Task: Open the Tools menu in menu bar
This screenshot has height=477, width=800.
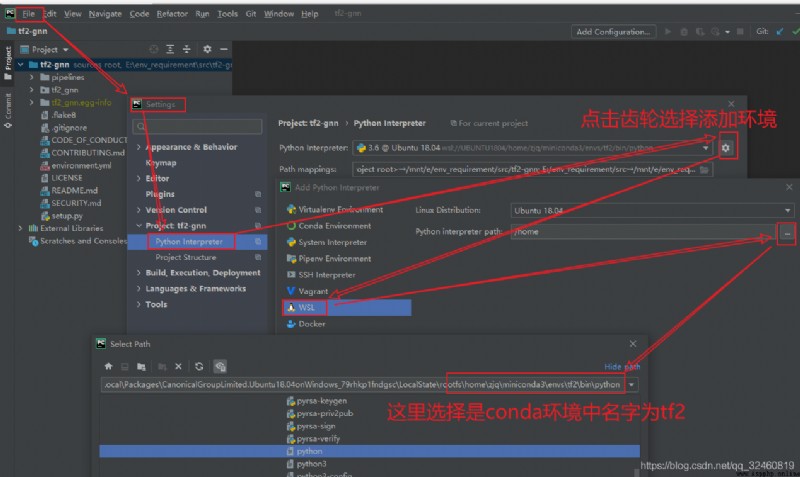Action: (228, 14)
